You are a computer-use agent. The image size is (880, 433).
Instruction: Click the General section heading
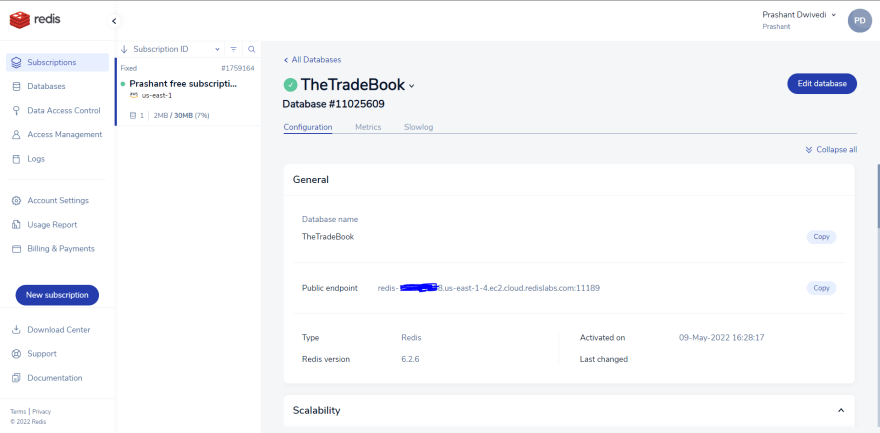point(311,179)
